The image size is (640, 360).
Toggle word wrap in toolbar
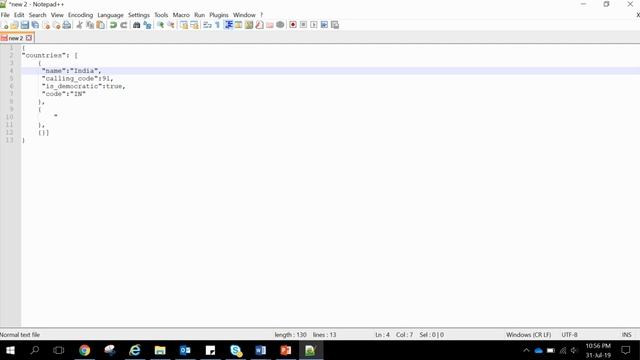point(207,25)
